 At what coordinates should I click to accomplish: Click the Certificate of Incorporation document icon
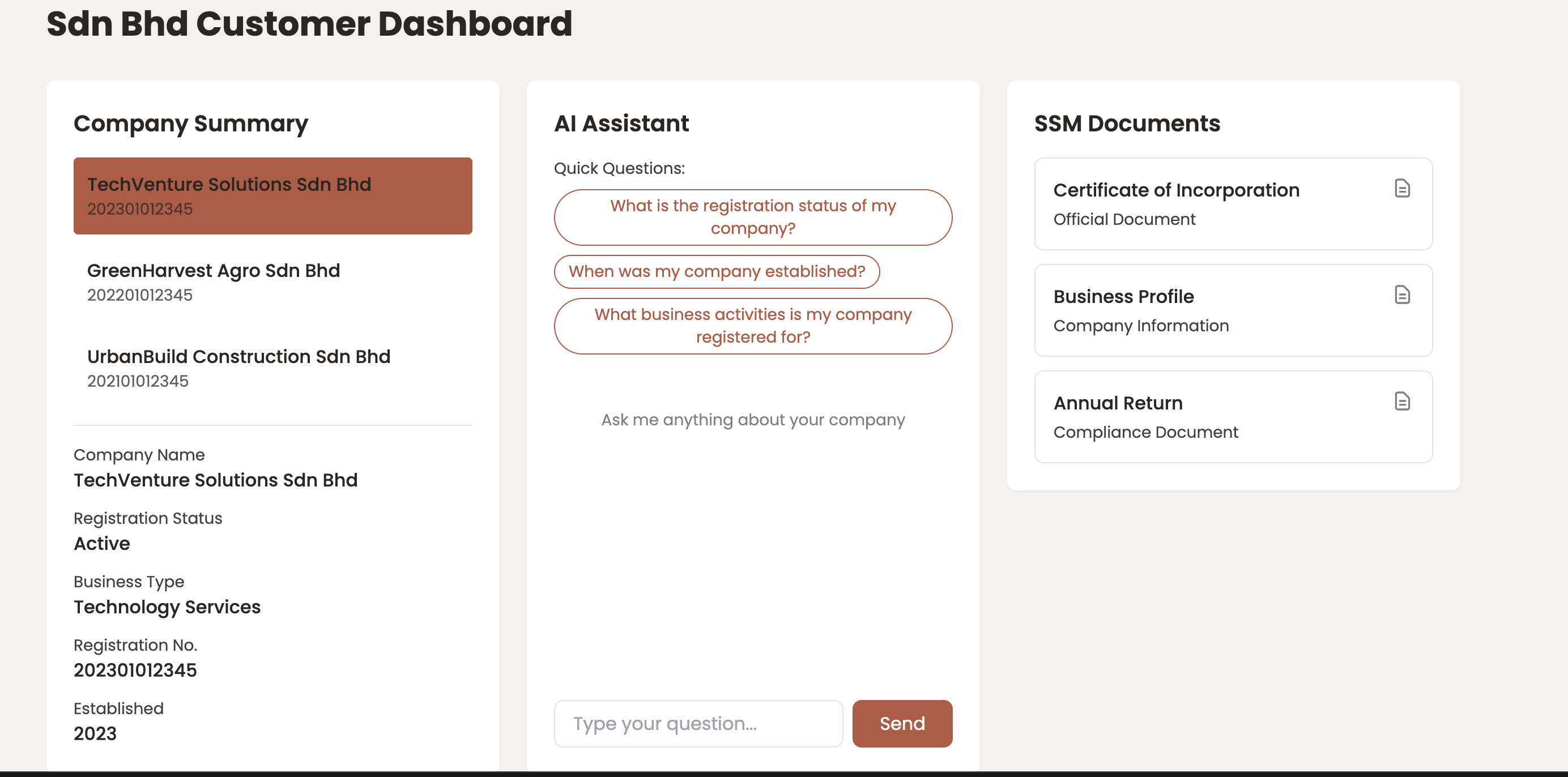(x=1402, y=188)
